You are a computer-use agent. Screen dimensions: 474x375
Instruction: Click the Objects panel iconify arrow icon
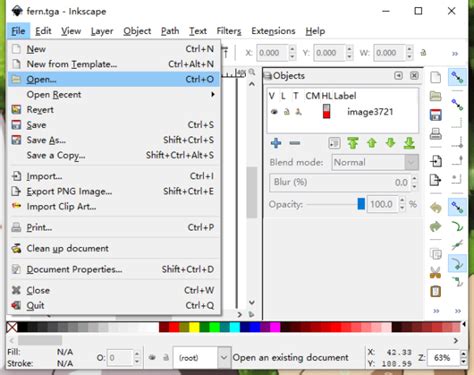(398, 75)
